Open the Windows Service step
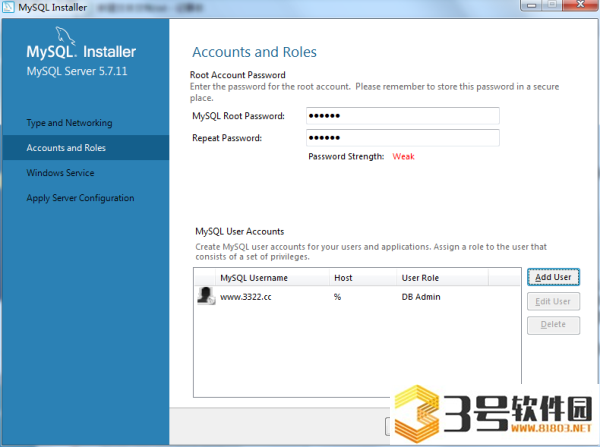This screenshot has height=447, width=600. [60, 173]
